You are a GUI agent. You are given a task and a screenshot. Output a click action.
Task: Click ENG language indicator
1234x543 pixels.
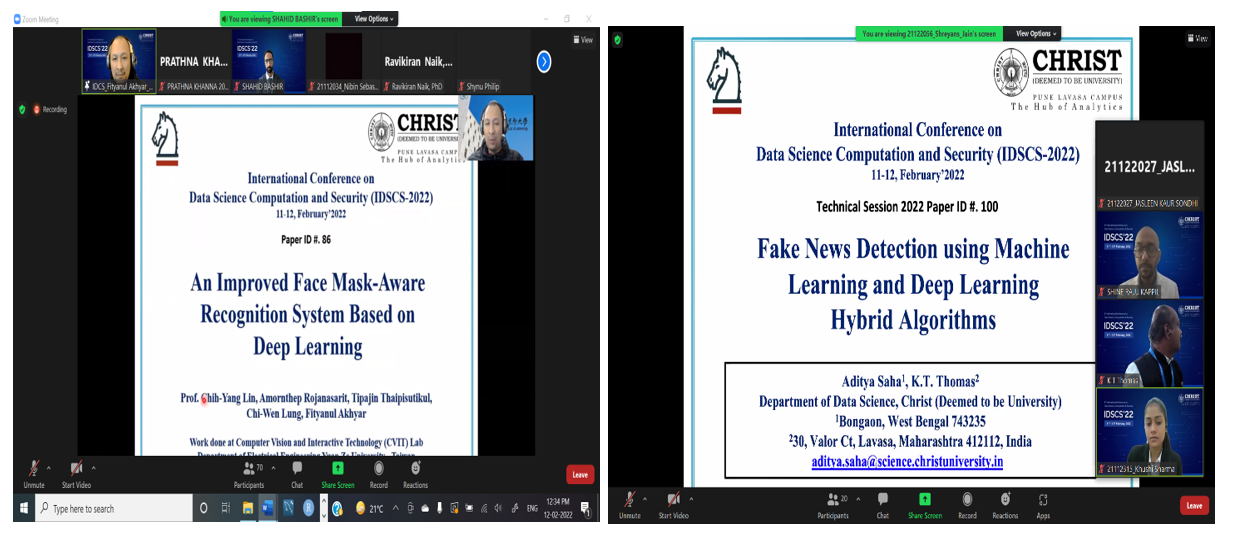(532, 508)
